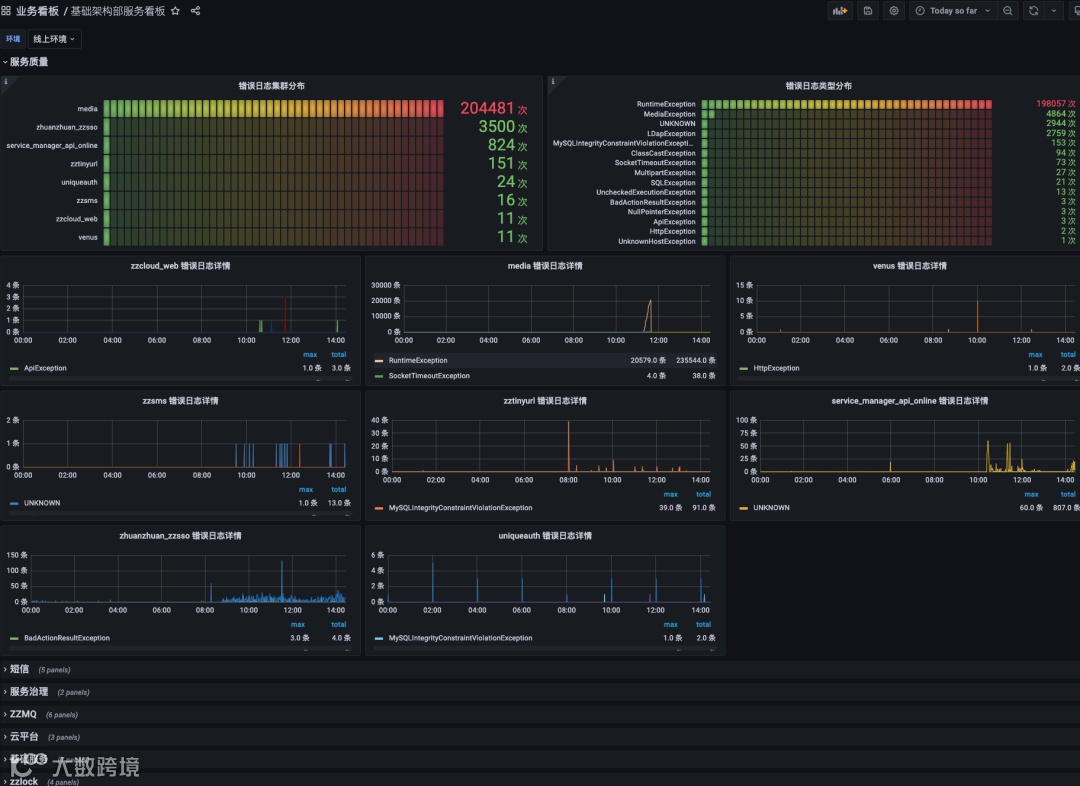Click the zoom out time range icon
1080x786 pixels.
click(1008, 11)
